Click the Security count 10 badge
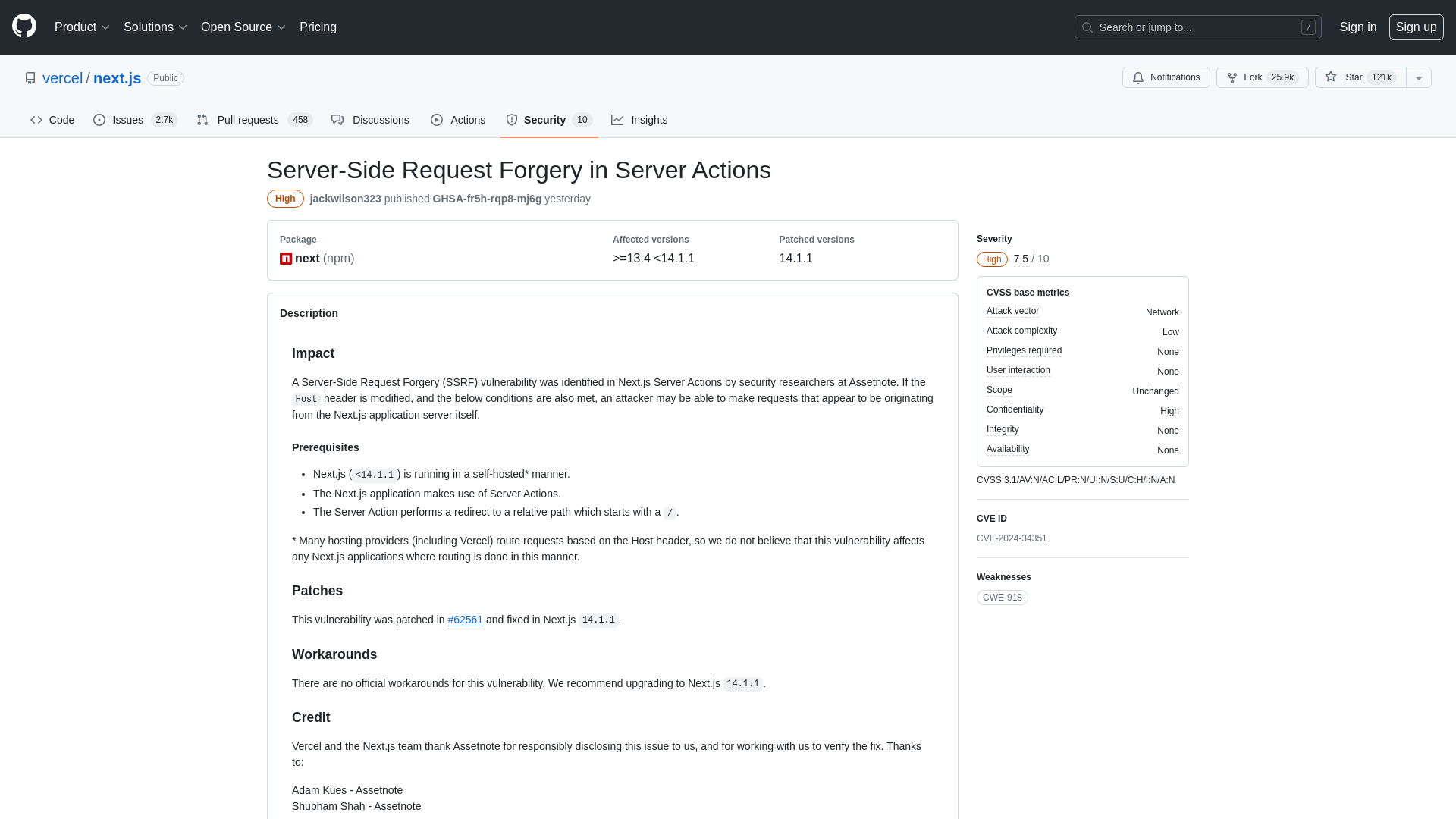The width and height of the screenshot is (1456, 819). point(582,120)
